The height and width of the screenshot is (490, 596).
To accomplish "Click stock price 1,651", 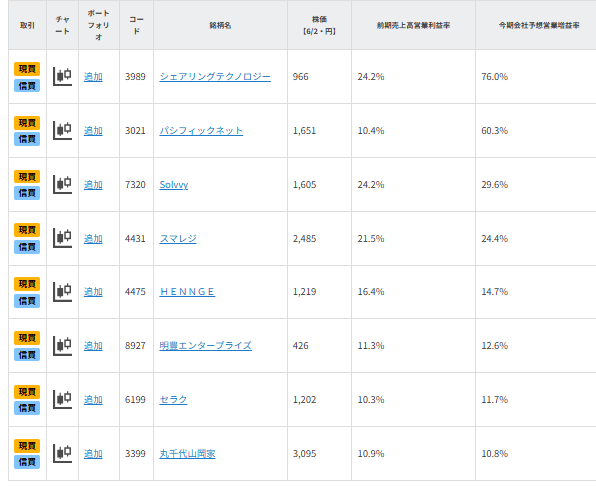I will click(x=304, y=131).
